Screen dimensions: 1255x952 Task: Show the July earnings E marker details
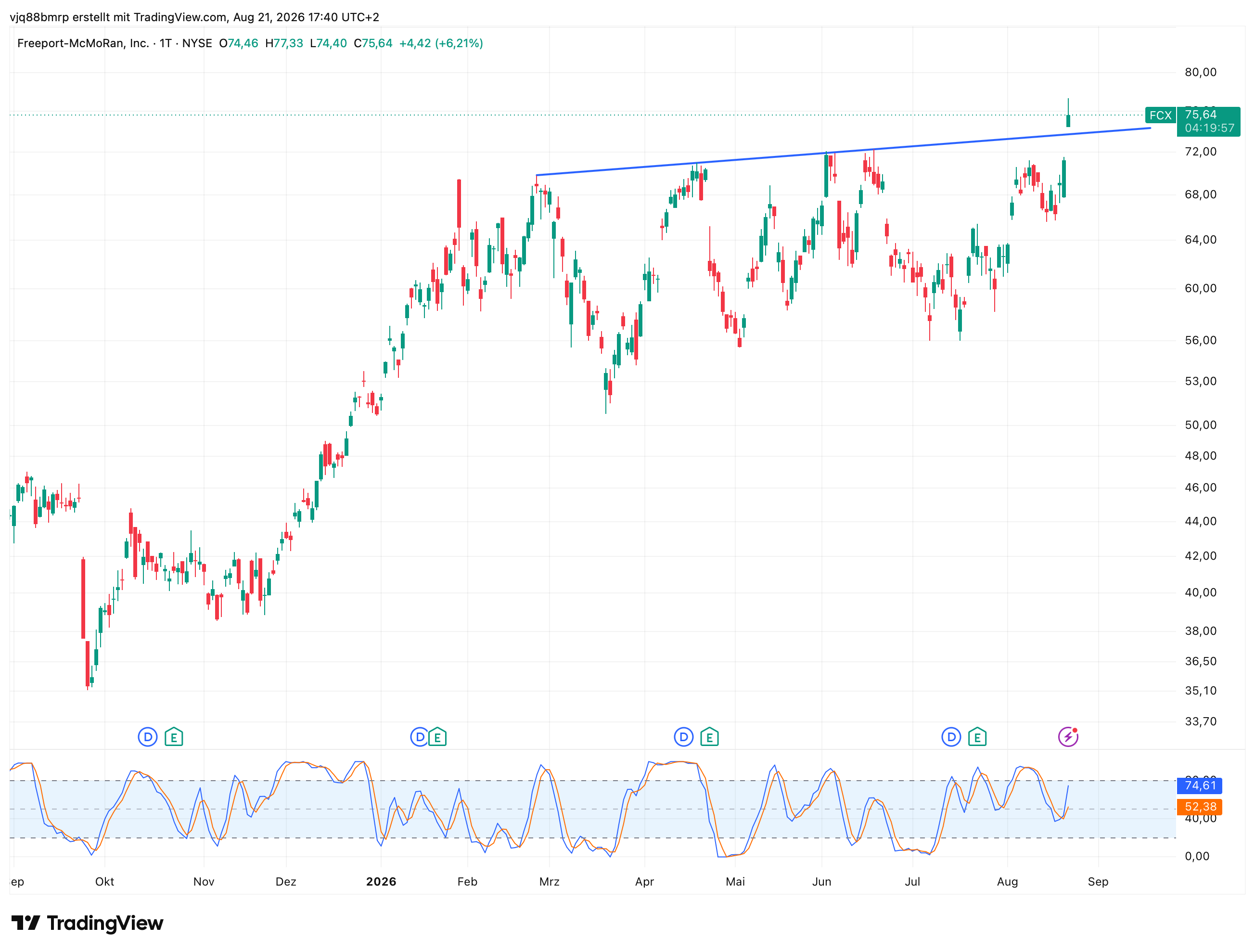977,737
